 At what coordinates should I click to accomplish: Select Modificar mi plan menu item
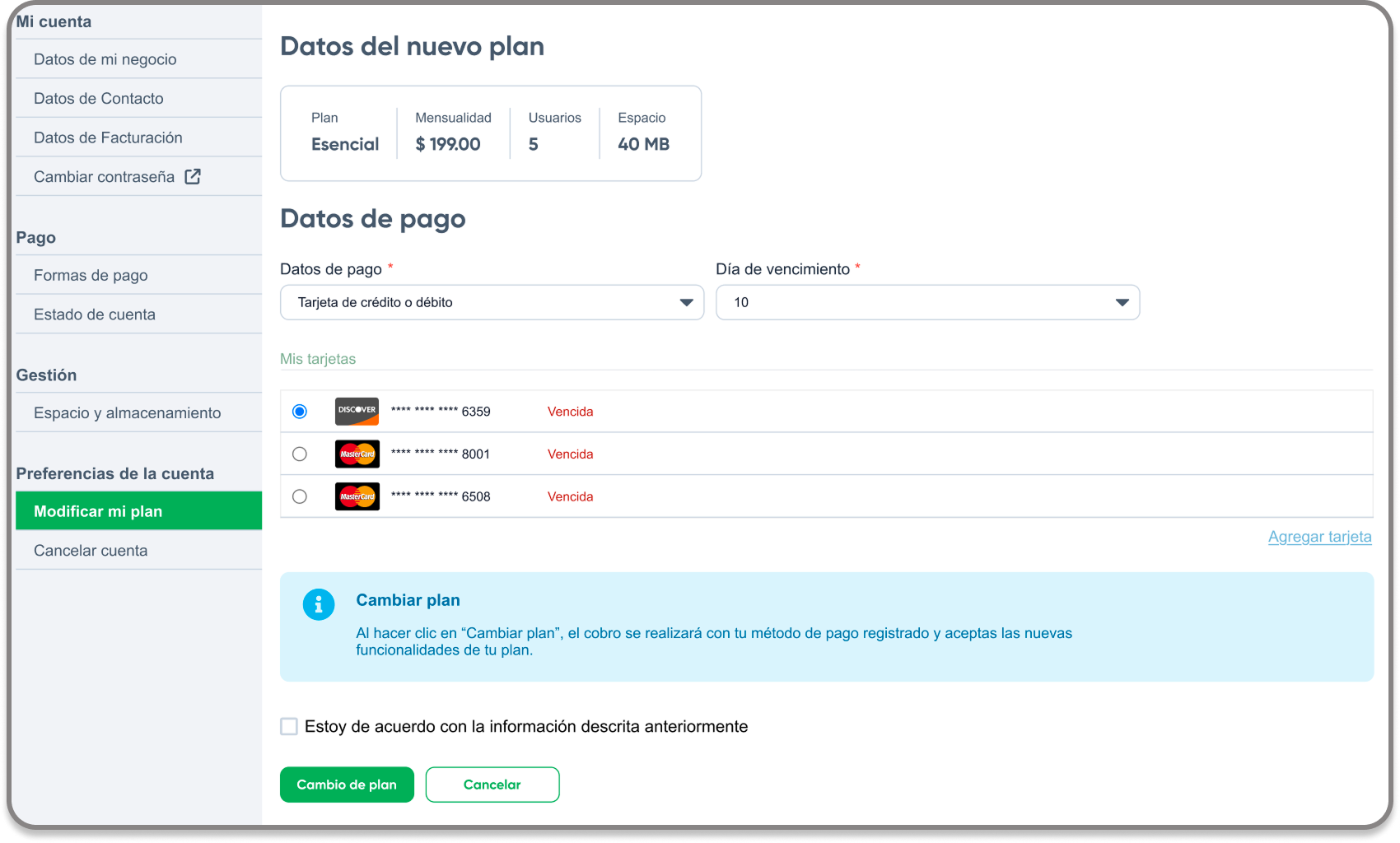coord(138,511)
